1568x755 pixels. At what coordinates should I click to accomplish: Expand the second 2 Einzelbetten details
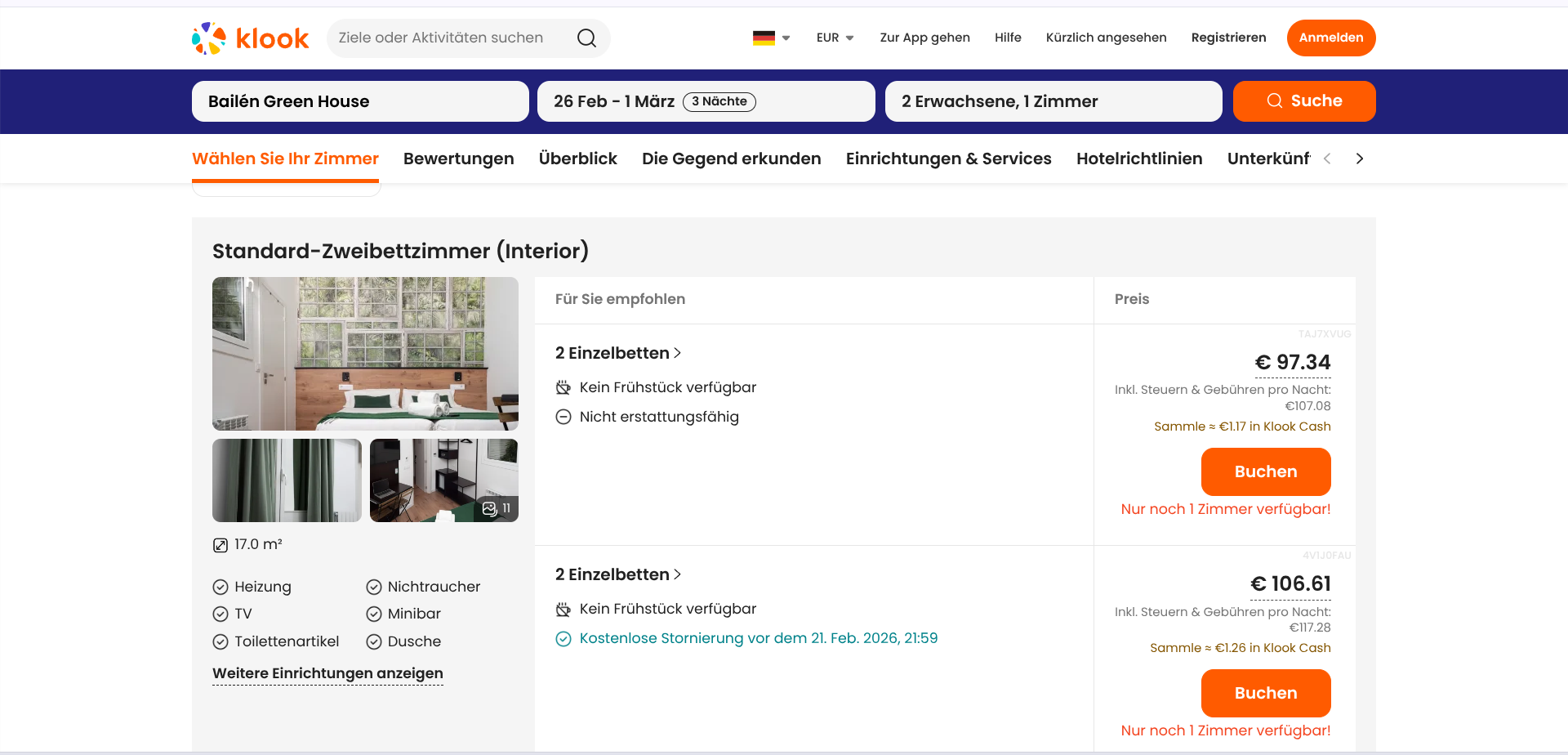pyautogui.click(x=617, y=574)
